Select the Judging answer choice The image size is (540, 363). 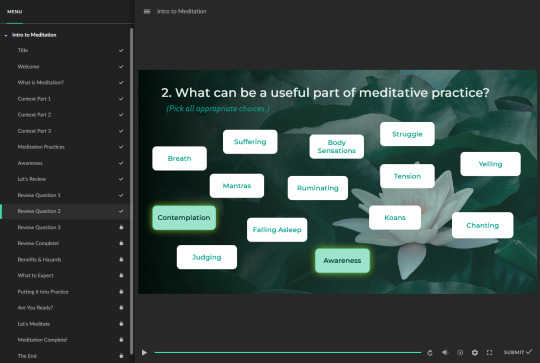coord(207,257)
